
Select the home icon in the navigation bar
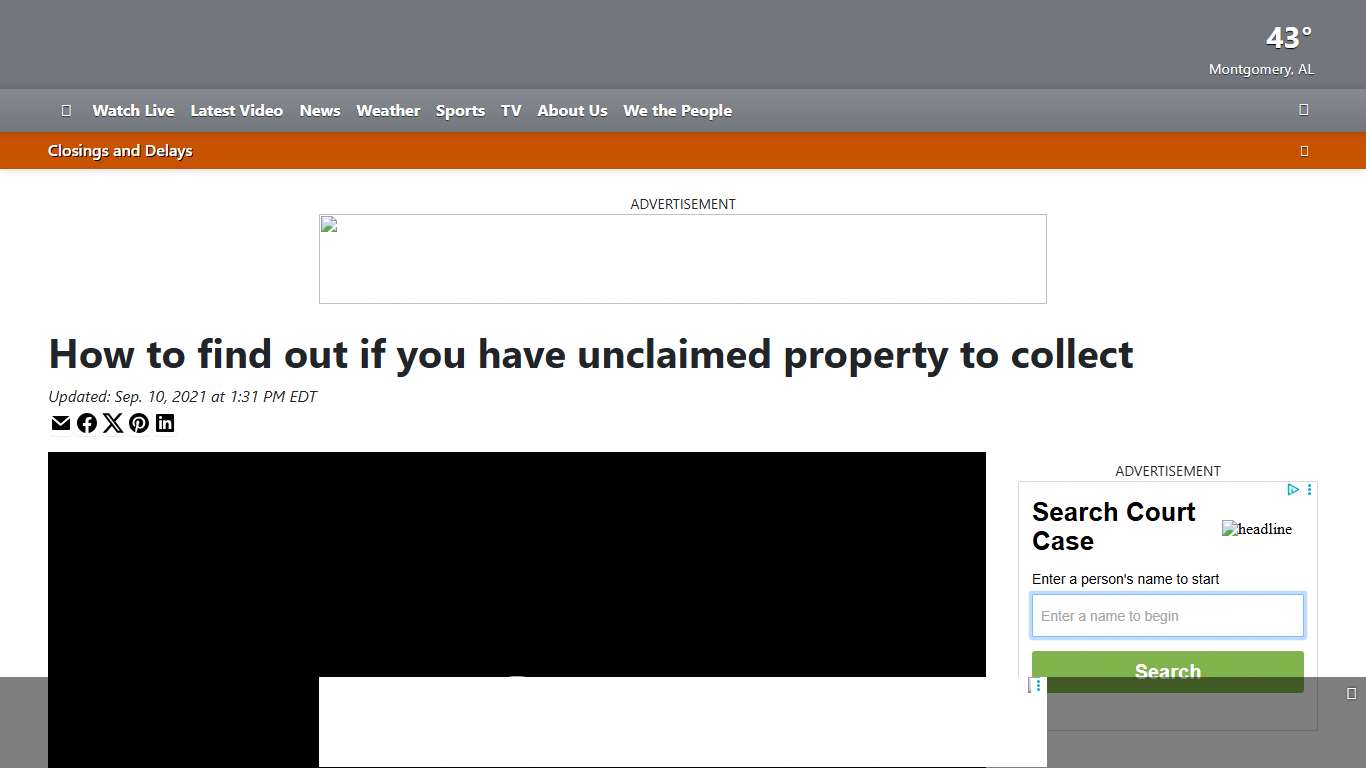(x=66, y=110)
